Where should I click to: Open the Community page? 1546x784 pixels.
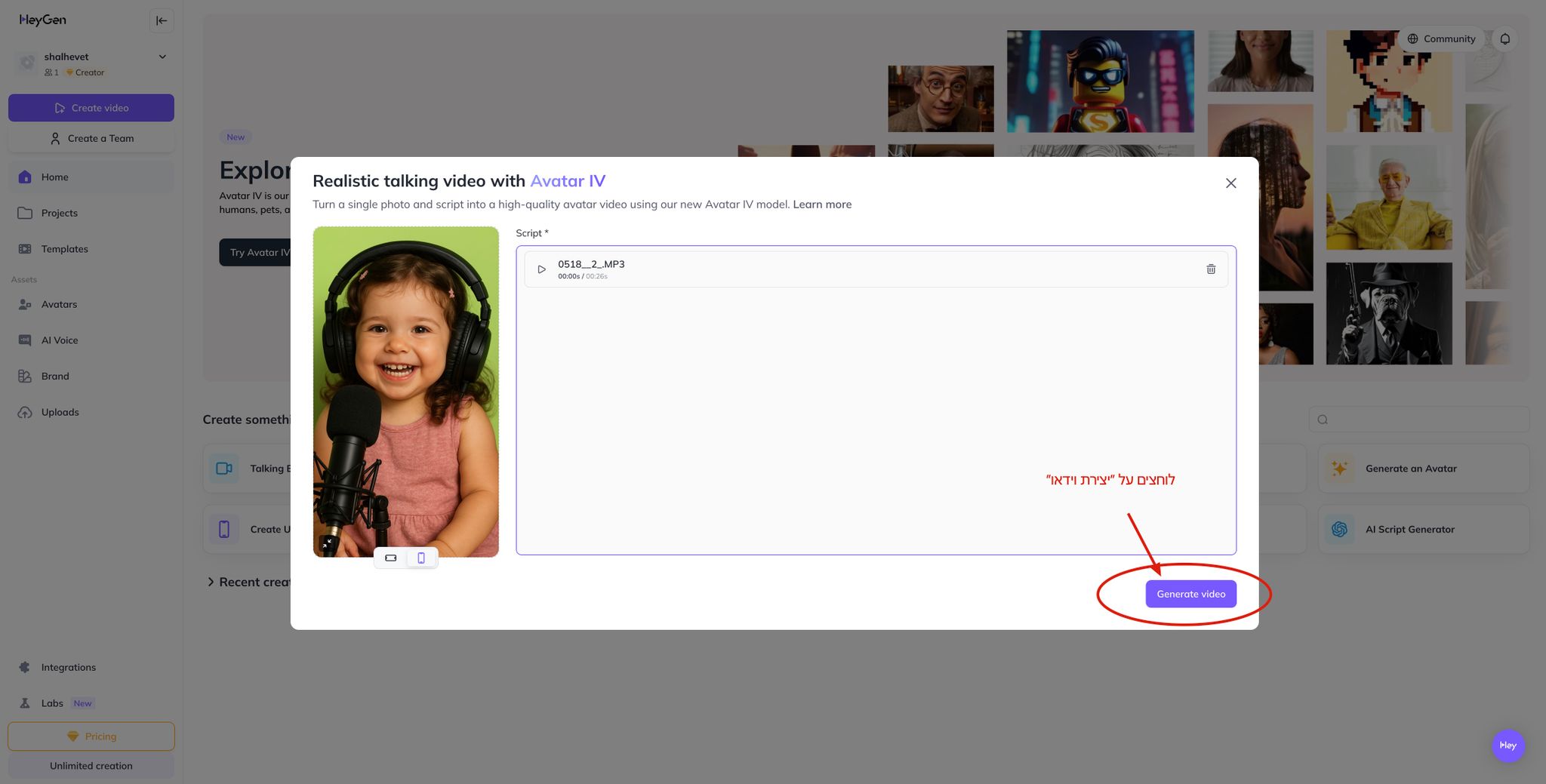1441,39
